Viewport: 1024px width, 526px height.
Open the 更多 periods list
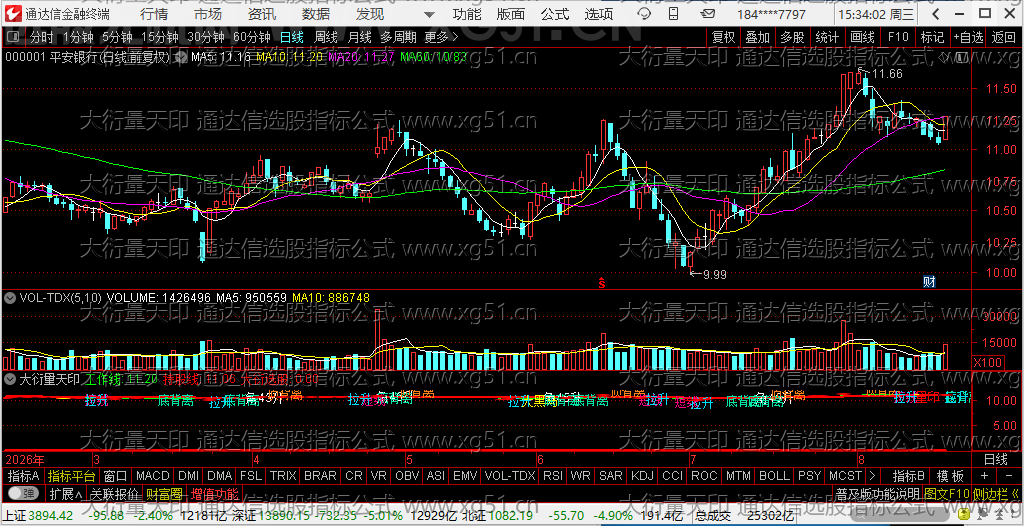click(x=441, y=37)
